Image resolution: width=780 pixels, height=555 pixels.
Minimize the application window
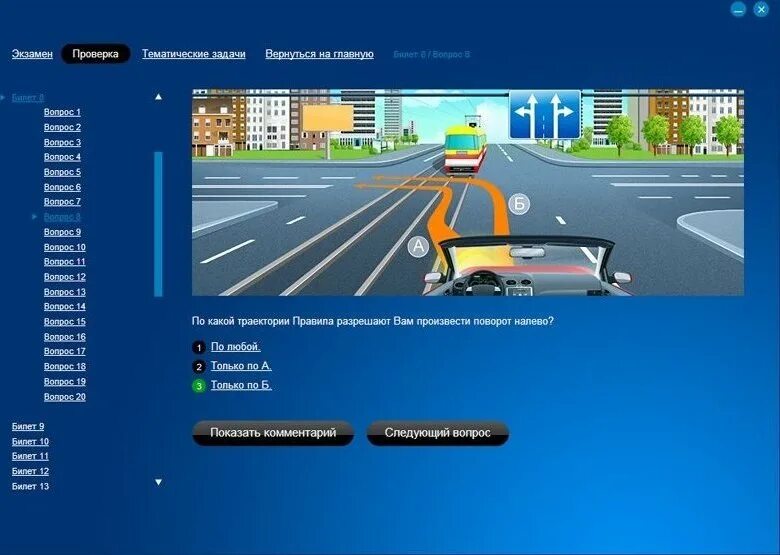click(x=738, y=9)
